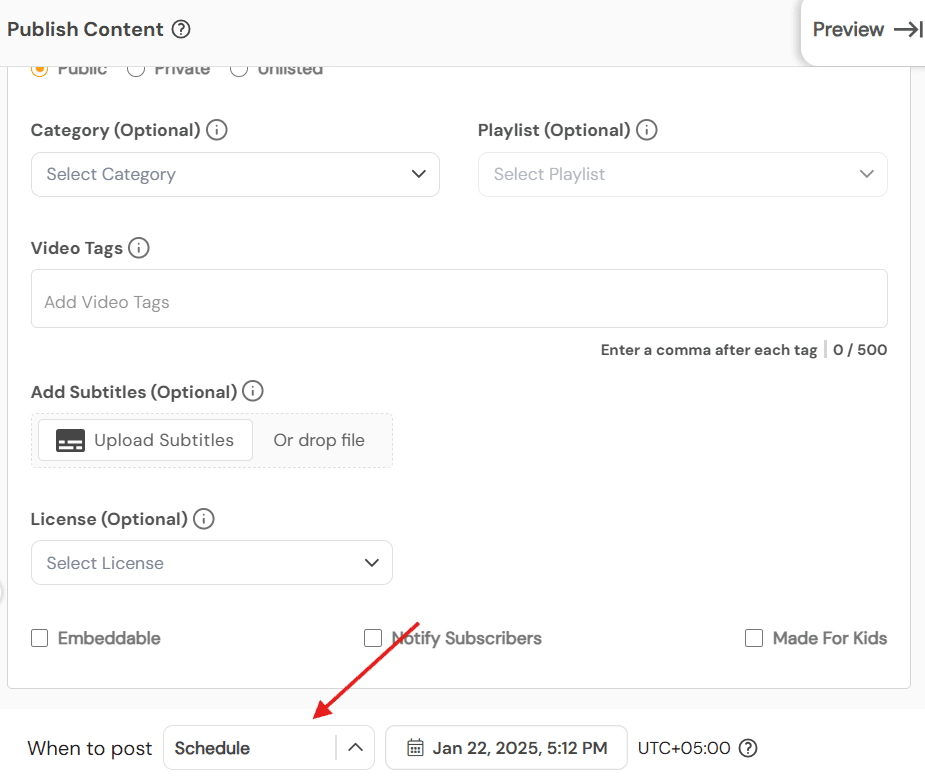The width and height of the screenshot is (925, 781).
Task: Collapse the Schedule dropdown chevron
Action: pos(355,747)
